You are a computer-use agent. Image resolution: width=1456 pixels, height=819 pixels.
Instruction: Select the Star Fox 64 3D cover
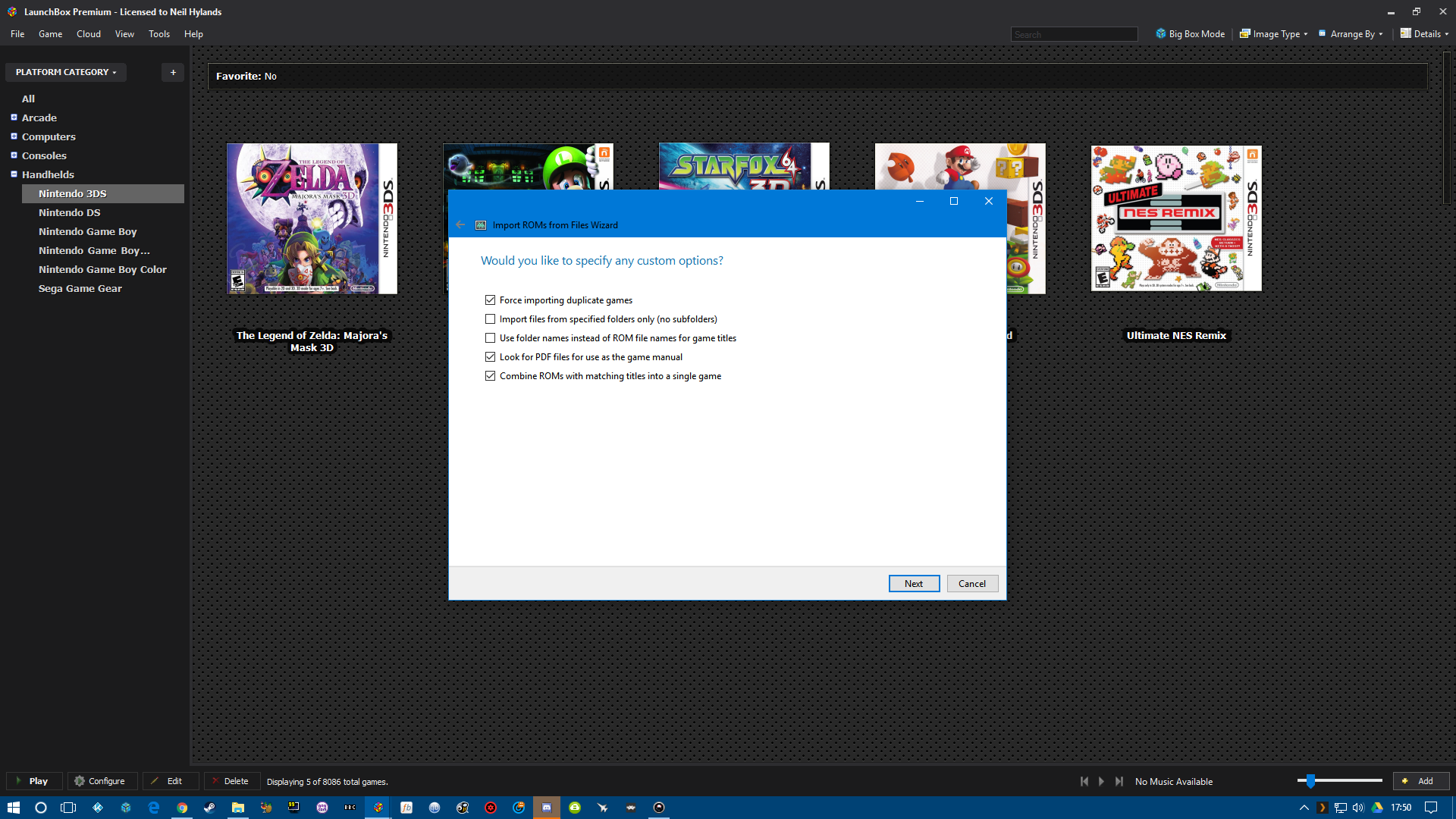[744, 165]
